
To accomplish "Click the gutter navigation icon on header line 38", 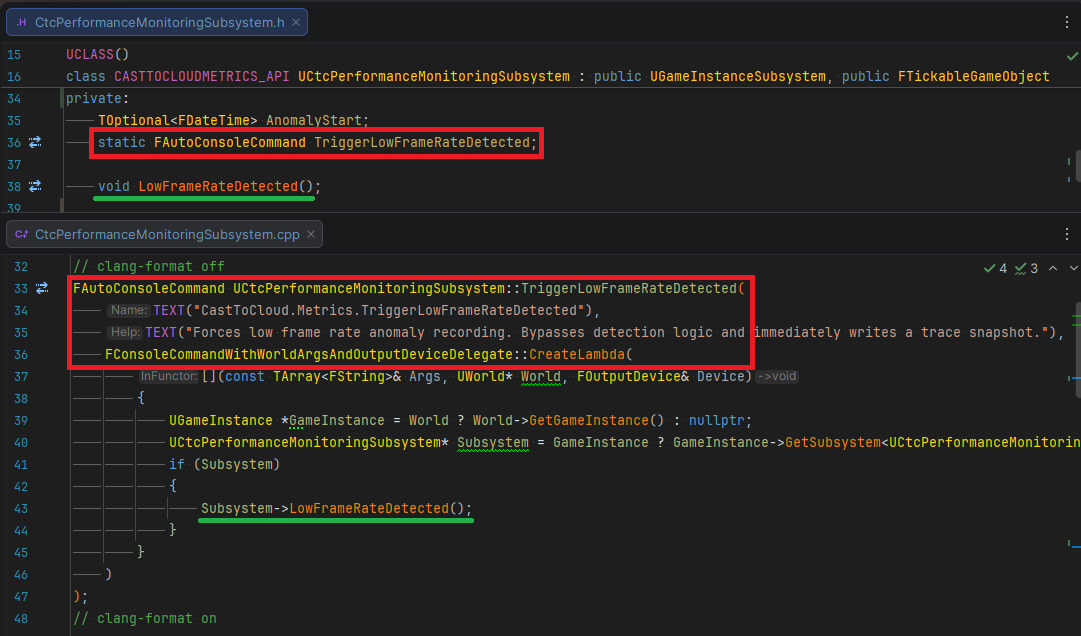I will (x=35, y=186).
